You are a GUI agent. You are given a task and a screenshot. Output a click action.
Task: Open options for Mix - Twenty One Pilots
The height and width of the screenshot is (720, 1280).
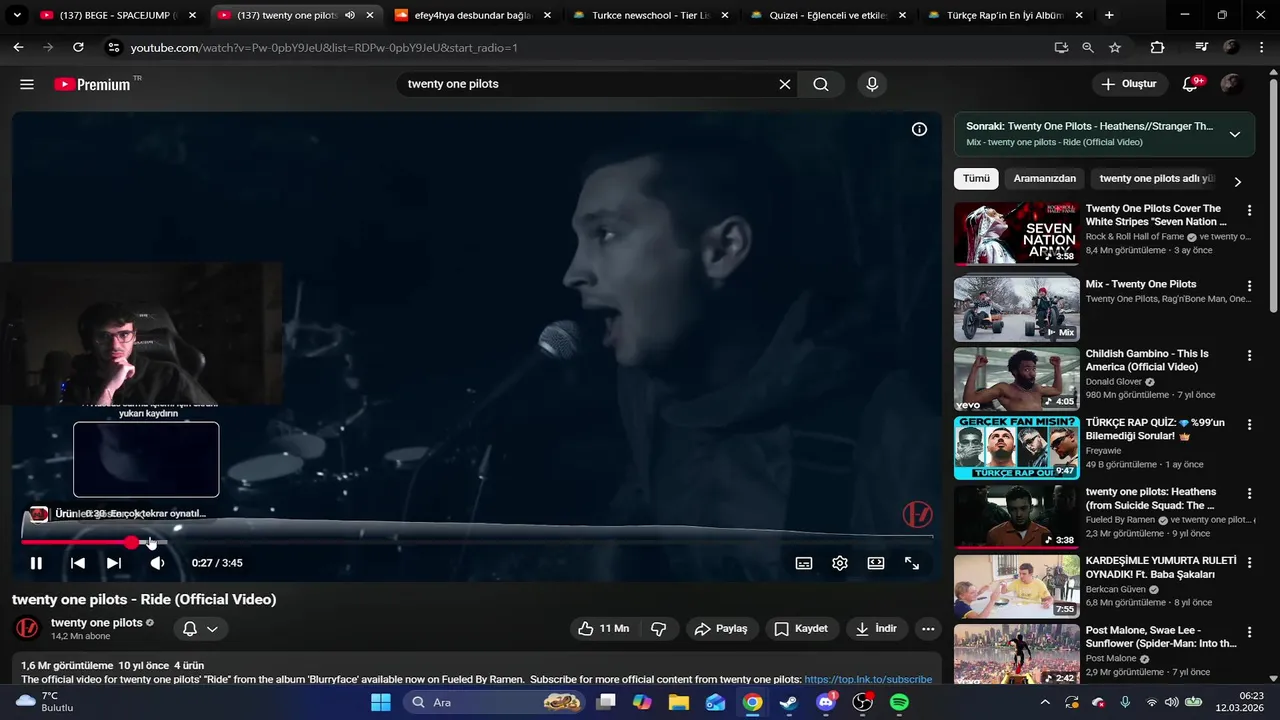point(1249,285)
